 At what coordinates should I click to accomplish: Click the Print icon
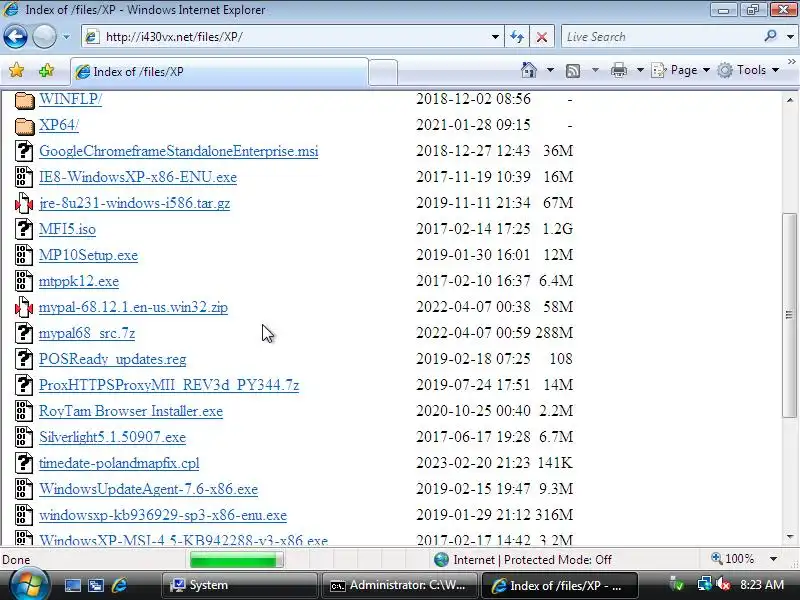[x=618, y=70]
